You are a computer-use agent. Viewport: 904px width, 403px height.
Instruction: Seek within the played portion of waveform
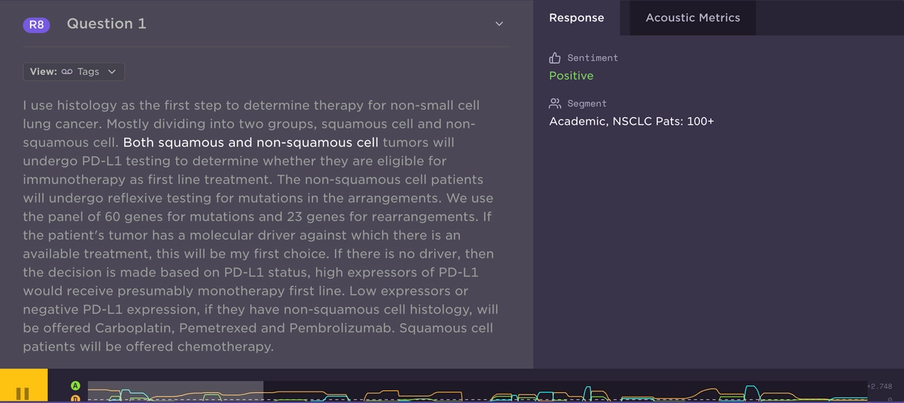tap(175, 391)
